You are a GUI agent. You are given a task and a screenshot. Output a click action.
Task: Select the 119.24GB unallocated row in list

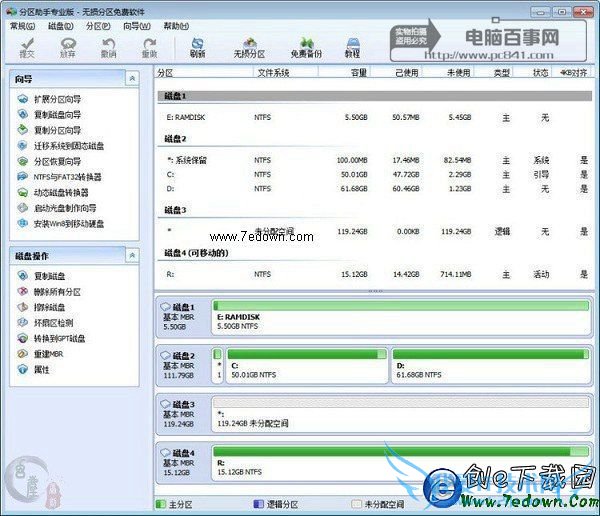[x=375, y=231]
